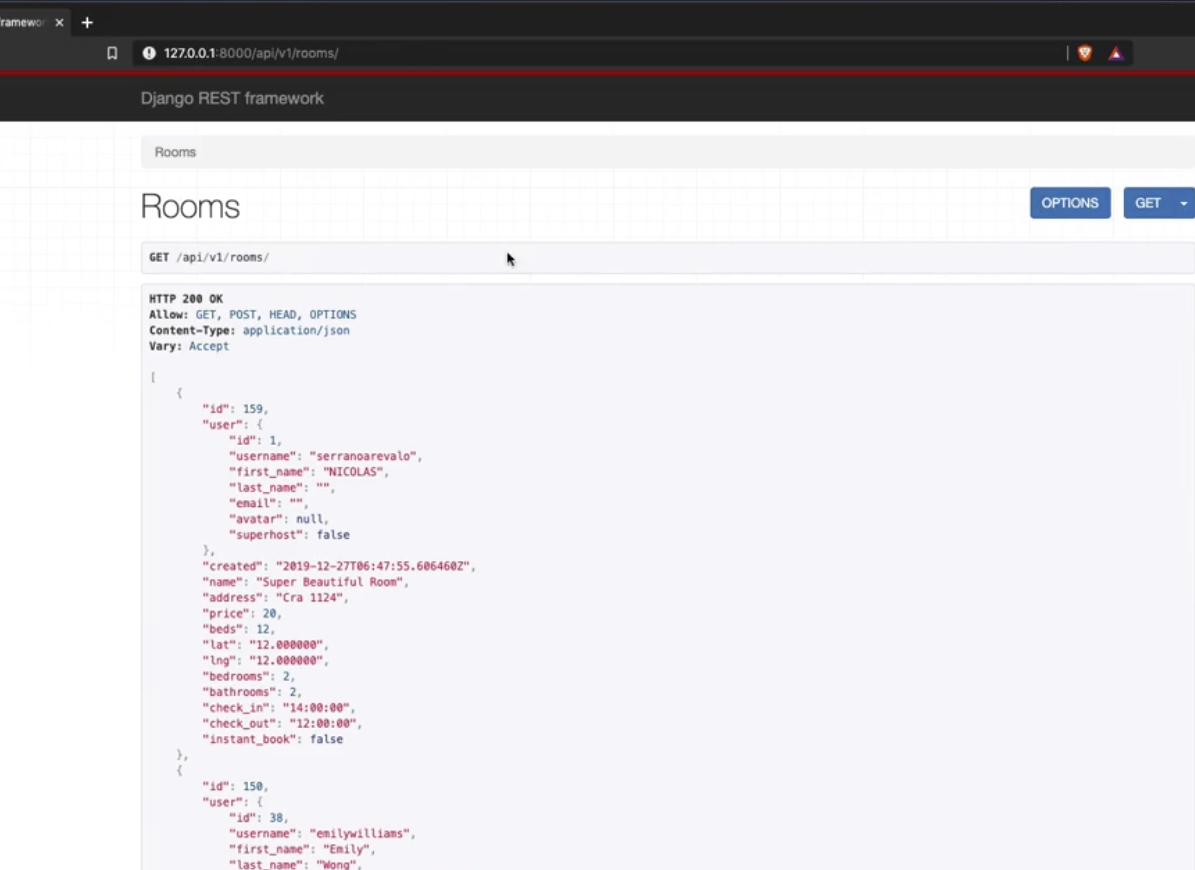Click the X on the current browser tab
This screenshot has width=1195, height=870.
click(x=57, y=21)
